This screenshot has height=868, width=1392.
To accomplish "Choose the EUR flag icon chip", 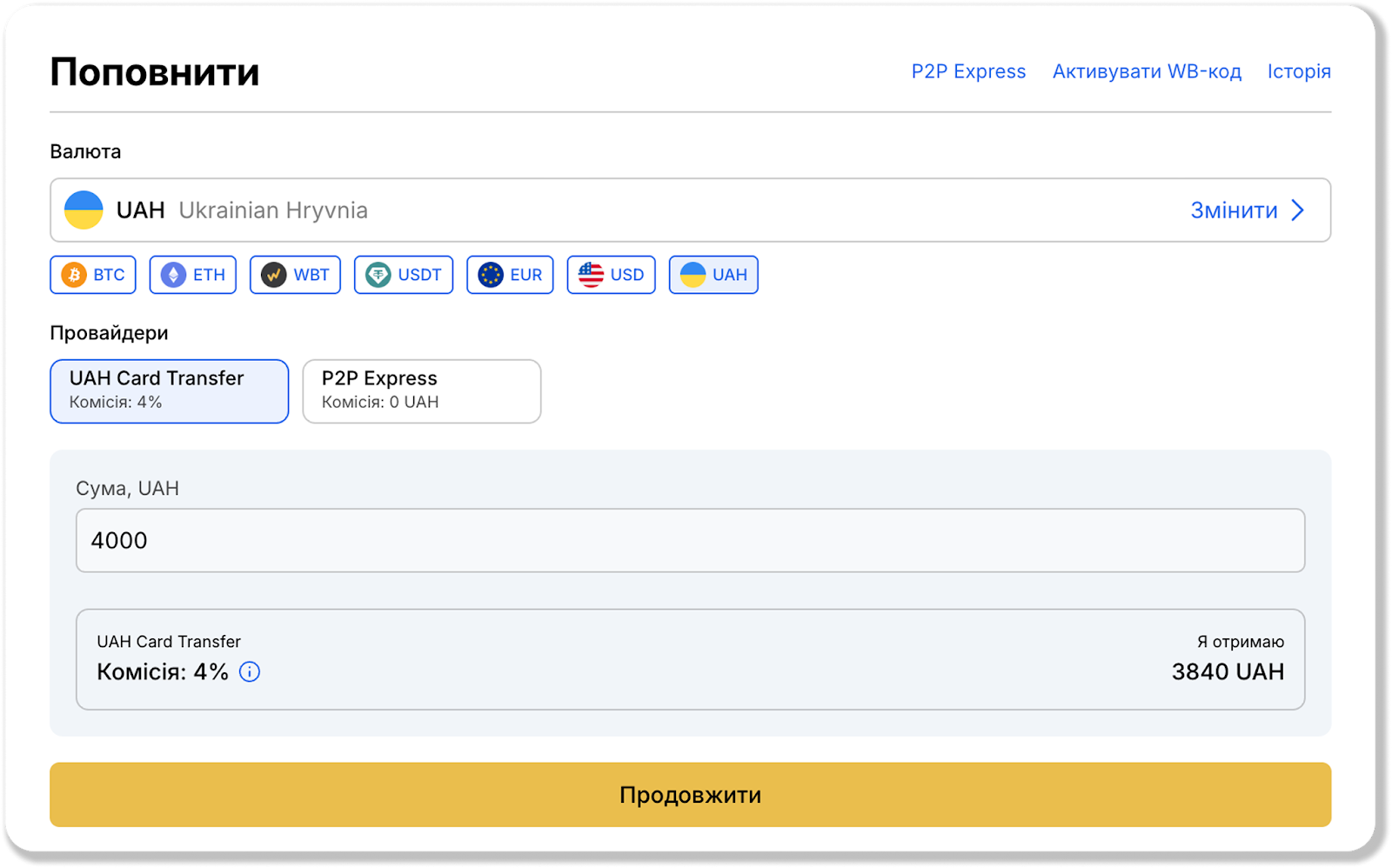I will [x=491, y=275].
